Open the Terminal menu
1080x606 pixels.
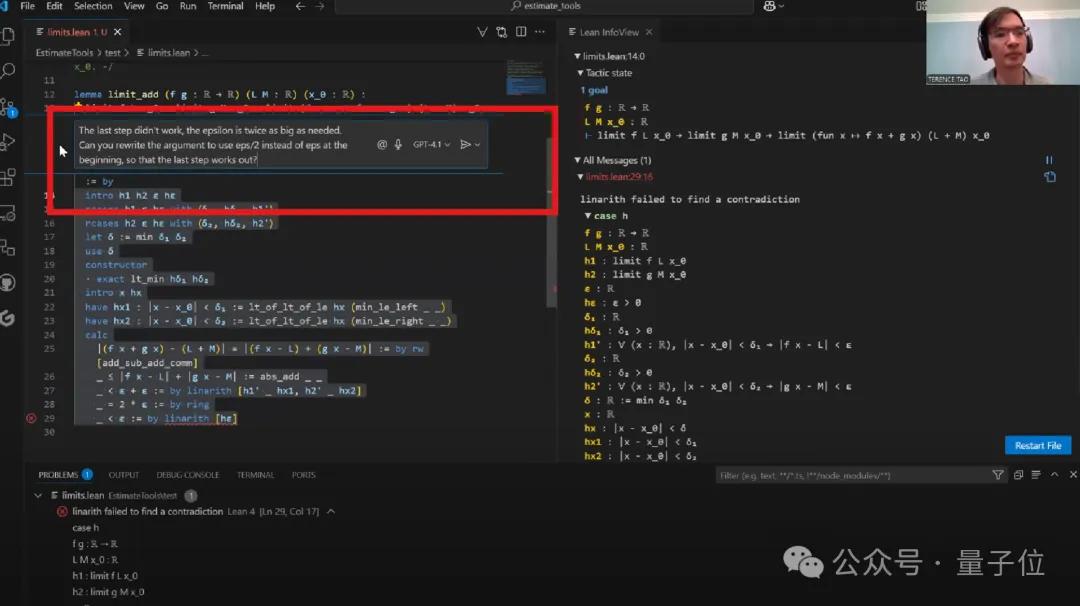(225, 6)
